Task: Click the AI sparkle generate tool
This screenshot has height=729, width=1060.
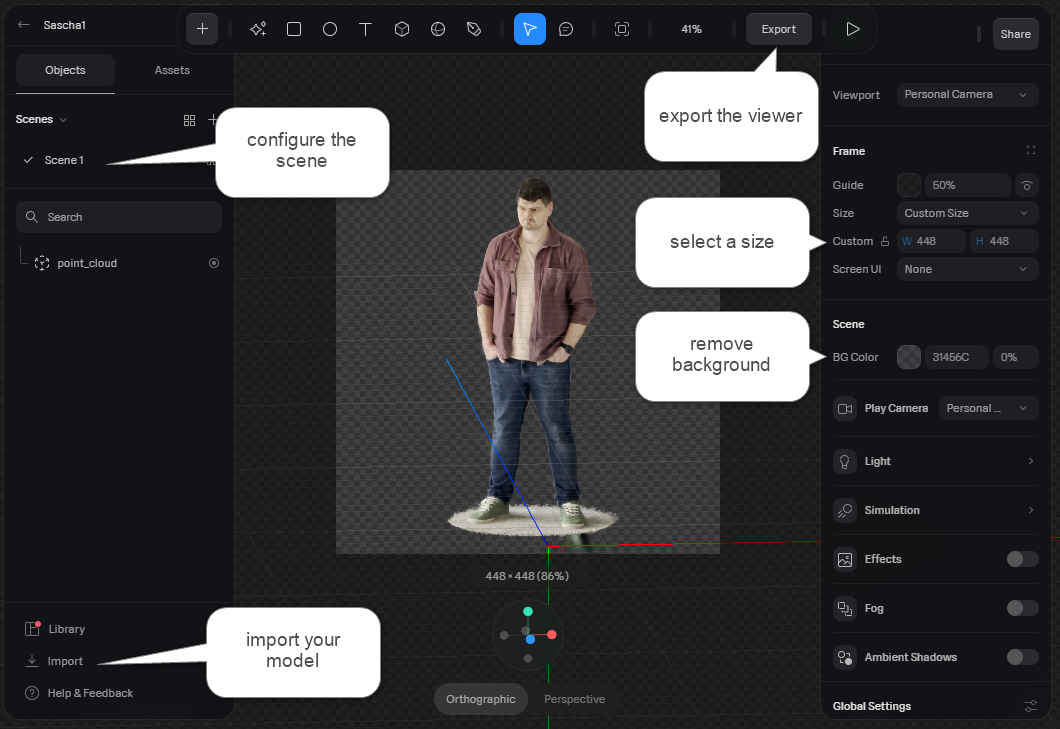Action: pos(258,29)
